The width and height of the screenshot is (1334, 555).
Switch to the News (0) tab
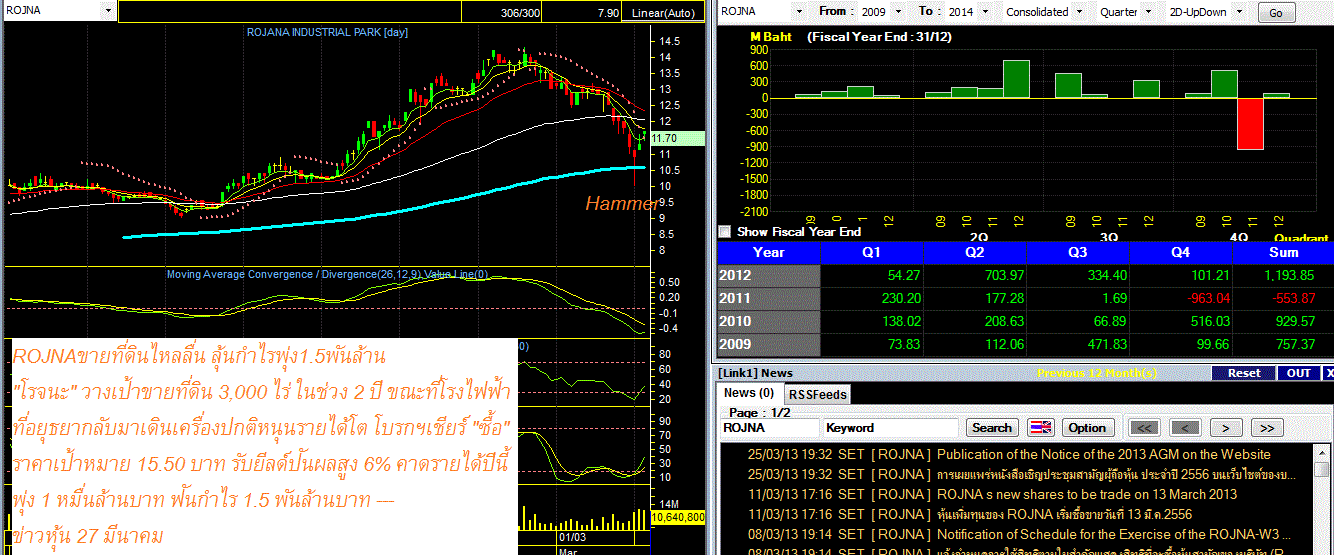749,393
